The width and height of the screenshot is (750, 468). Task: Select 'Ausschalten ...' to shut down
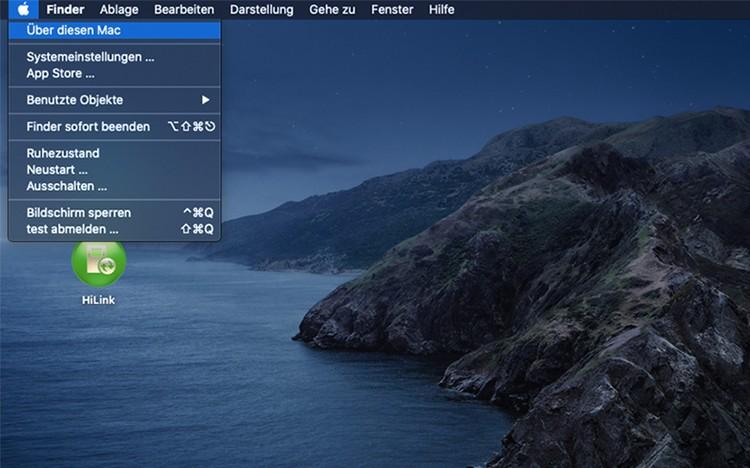click(66, 186)
